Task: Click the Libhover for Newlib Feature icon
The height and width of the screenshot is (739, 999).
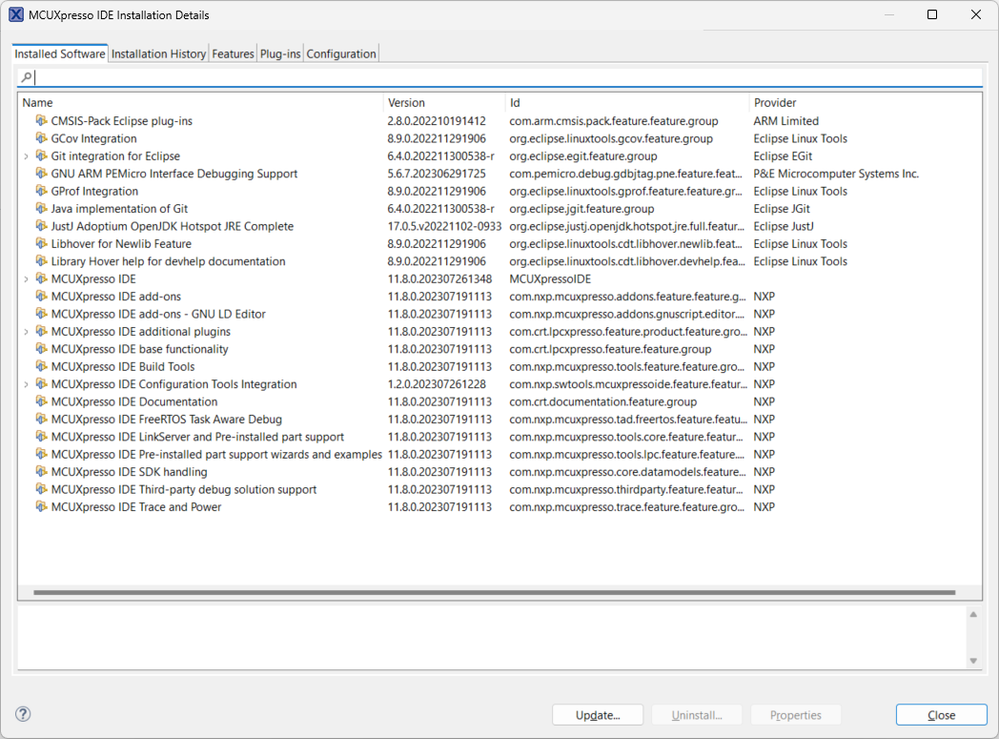Action: click(x=41, y=243)
